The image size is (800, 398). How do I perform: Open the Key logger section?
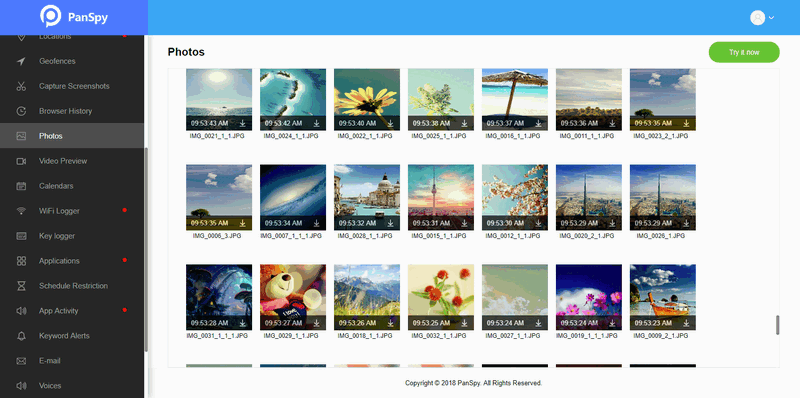click(72, 236)
